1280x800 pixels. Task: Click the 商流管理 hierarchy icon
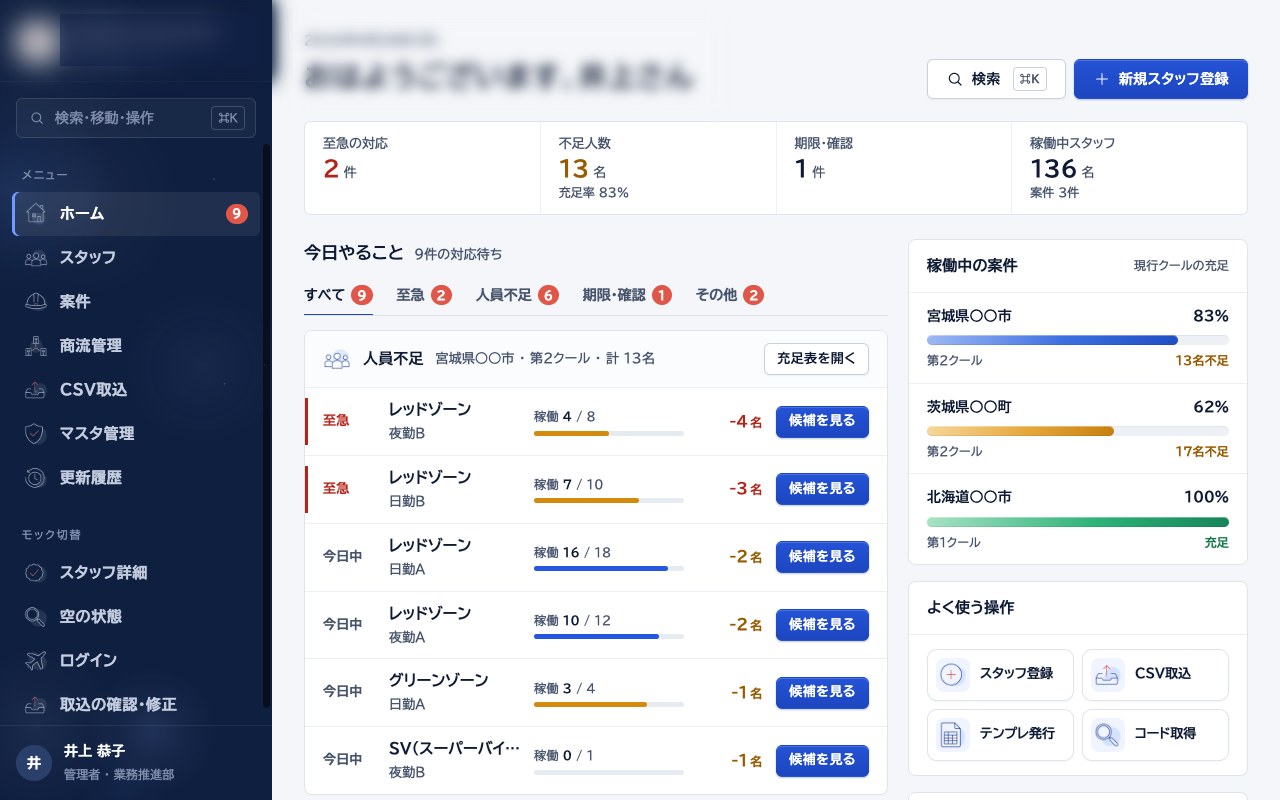pos(36,345)
